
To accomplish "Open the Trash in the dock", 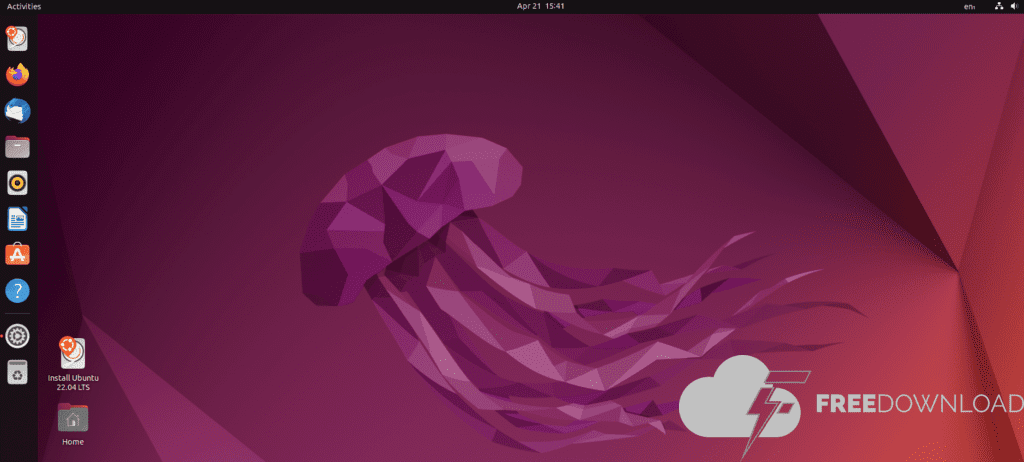I will point(17,373).
